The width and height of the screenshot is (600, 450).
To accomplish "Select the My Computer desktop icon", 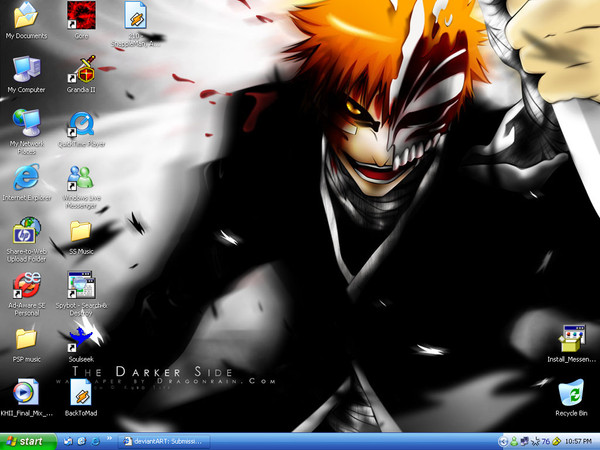I will pyautogui.click(x=26, y=69).
